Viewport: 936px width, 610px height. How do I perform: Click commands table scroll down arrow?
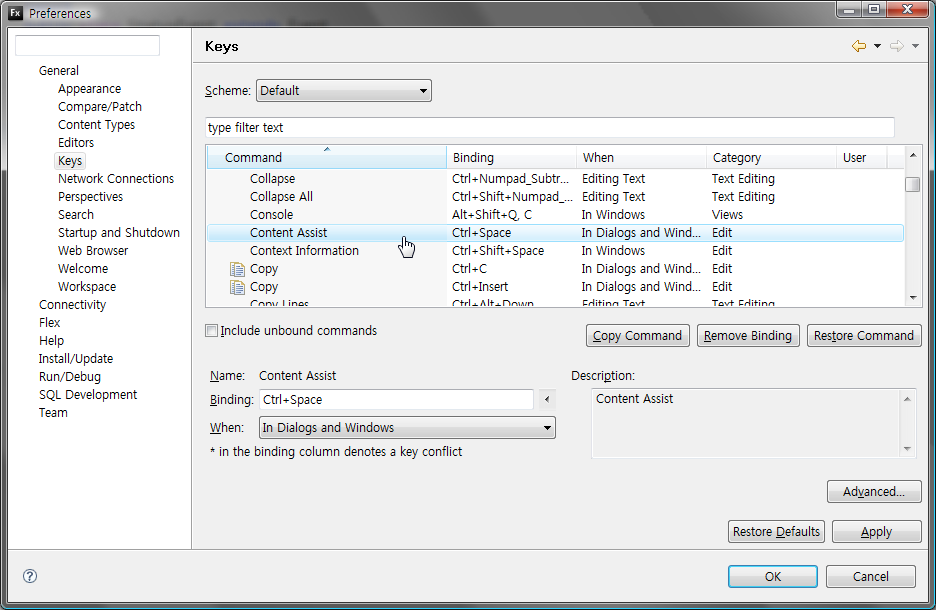[x=913, y=297]
